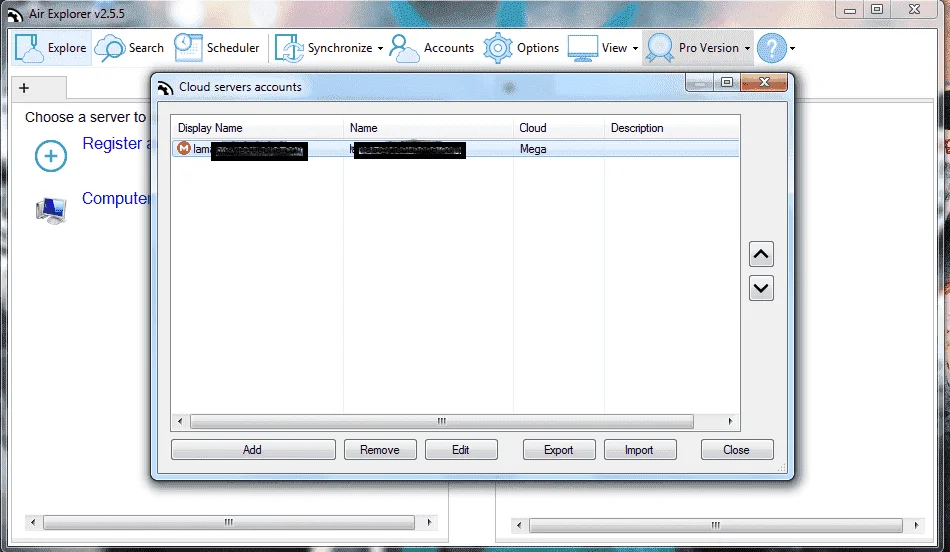Click the accounts list scroll right arrow
950x552 pixels.
[730, 421]
